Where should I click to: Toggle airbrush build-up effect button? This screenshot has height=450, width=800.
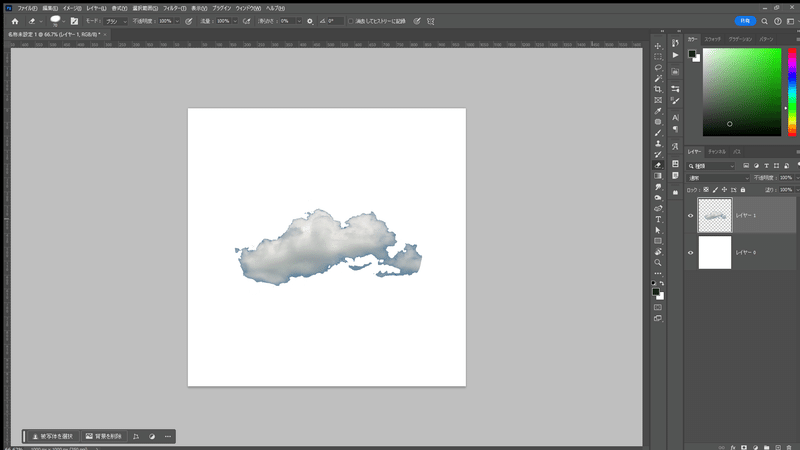coord(247,21)
